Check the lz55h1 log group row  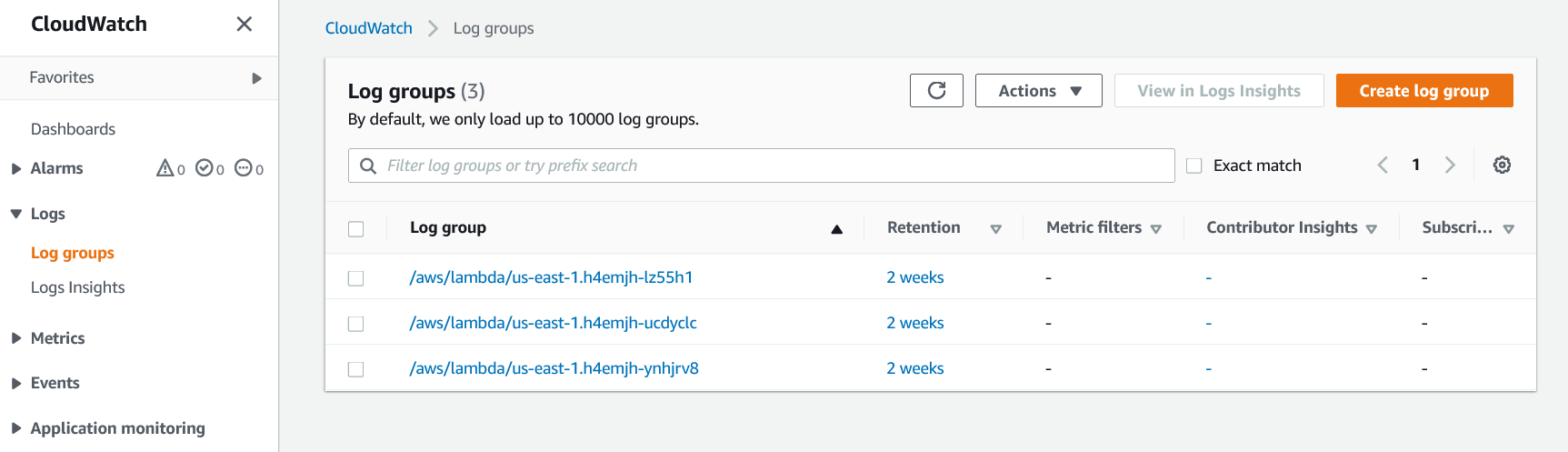coord(355,277)
